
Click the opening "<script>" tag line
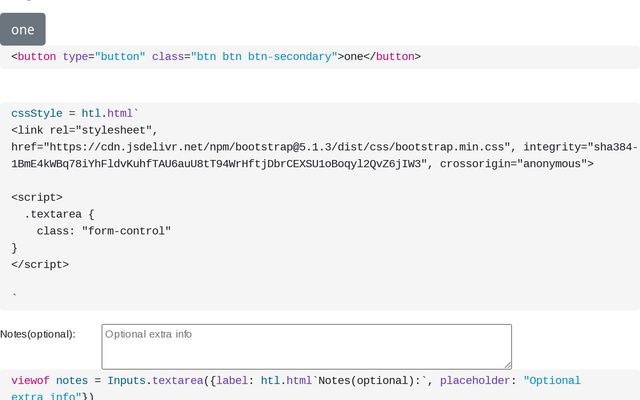coord(37,197)
